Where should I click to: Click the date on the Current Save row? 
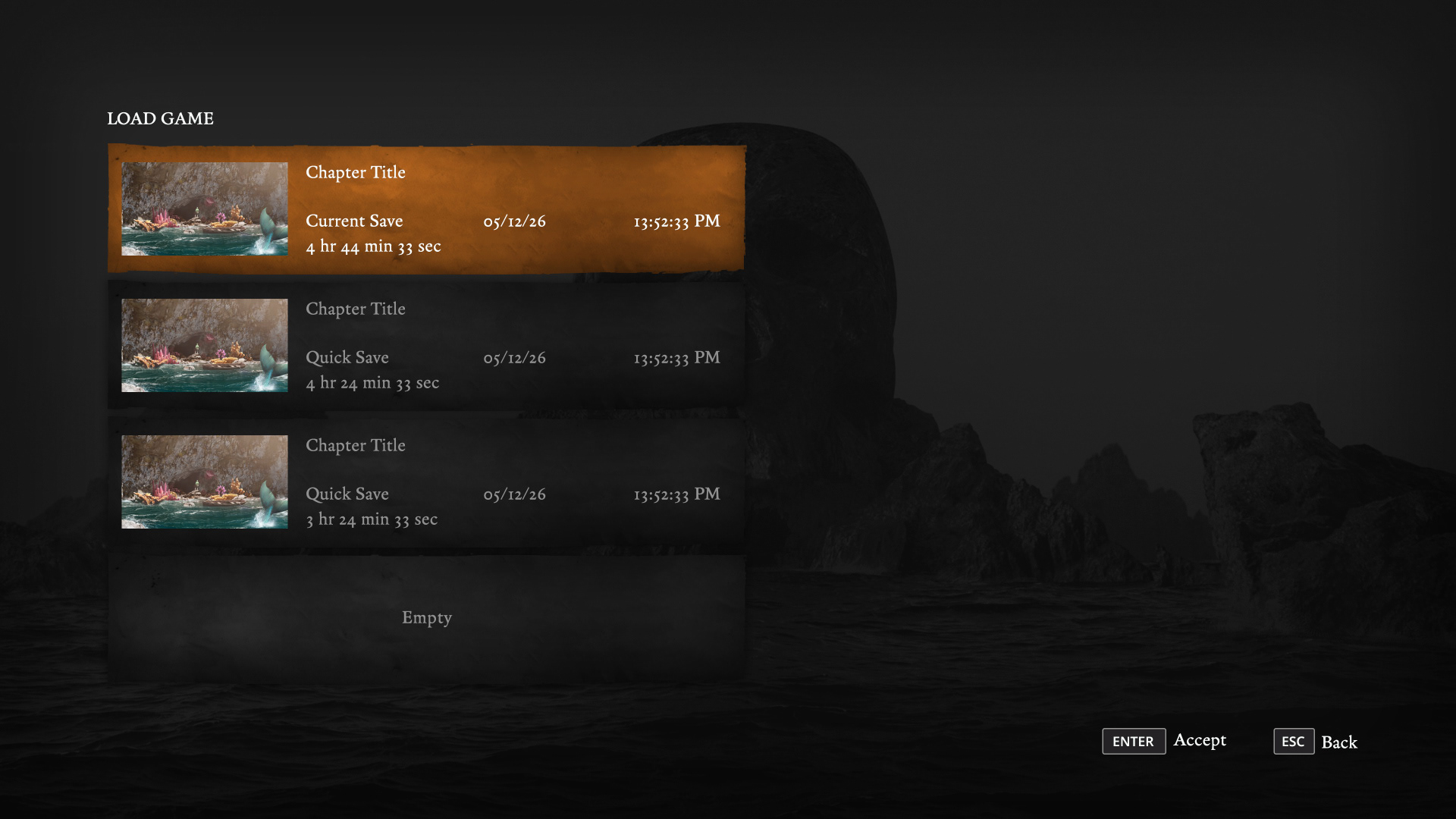pyautogui.click(x=514, y=221)
